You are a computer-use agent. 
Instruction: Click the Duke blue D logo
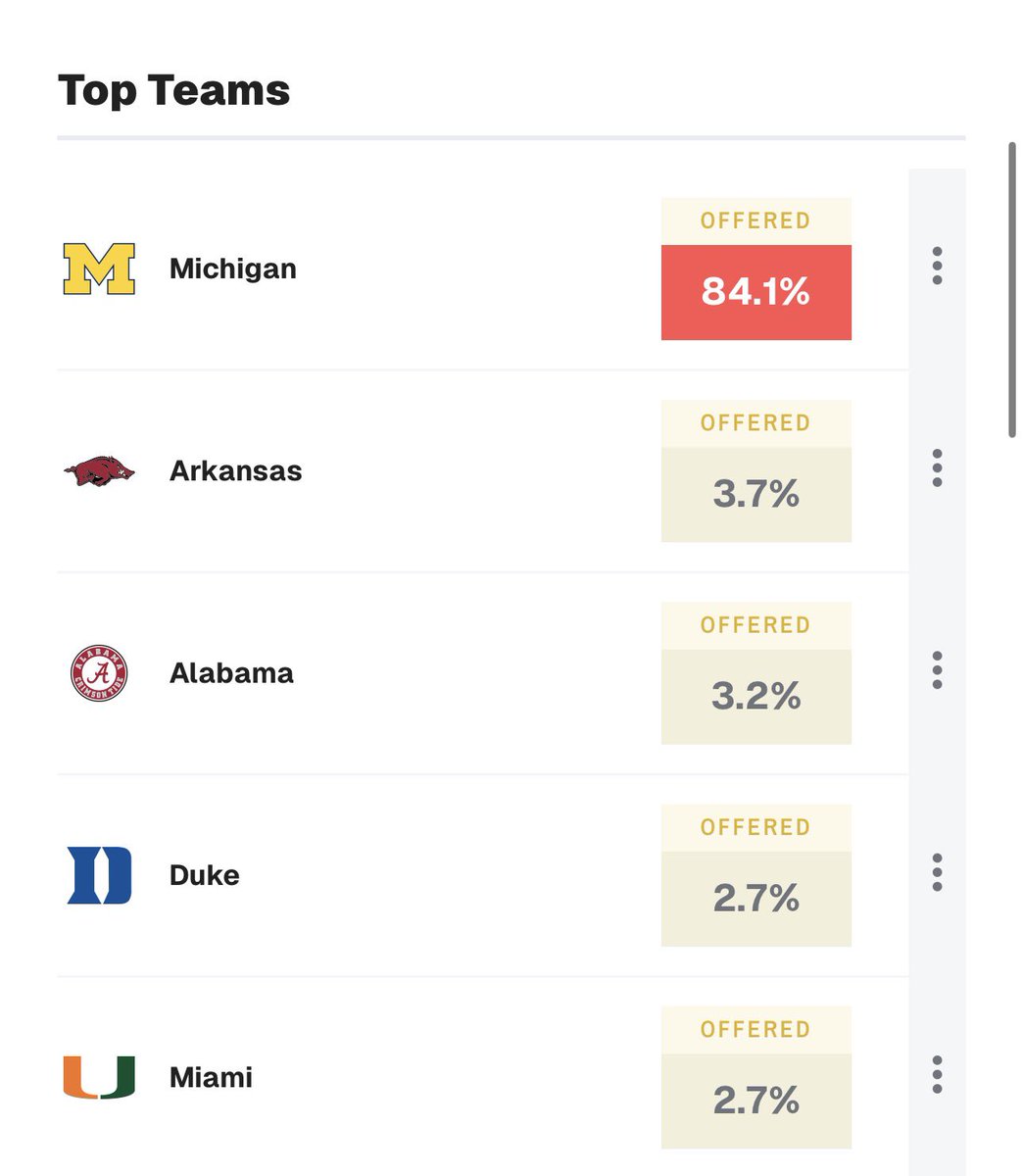click(99, 875)
